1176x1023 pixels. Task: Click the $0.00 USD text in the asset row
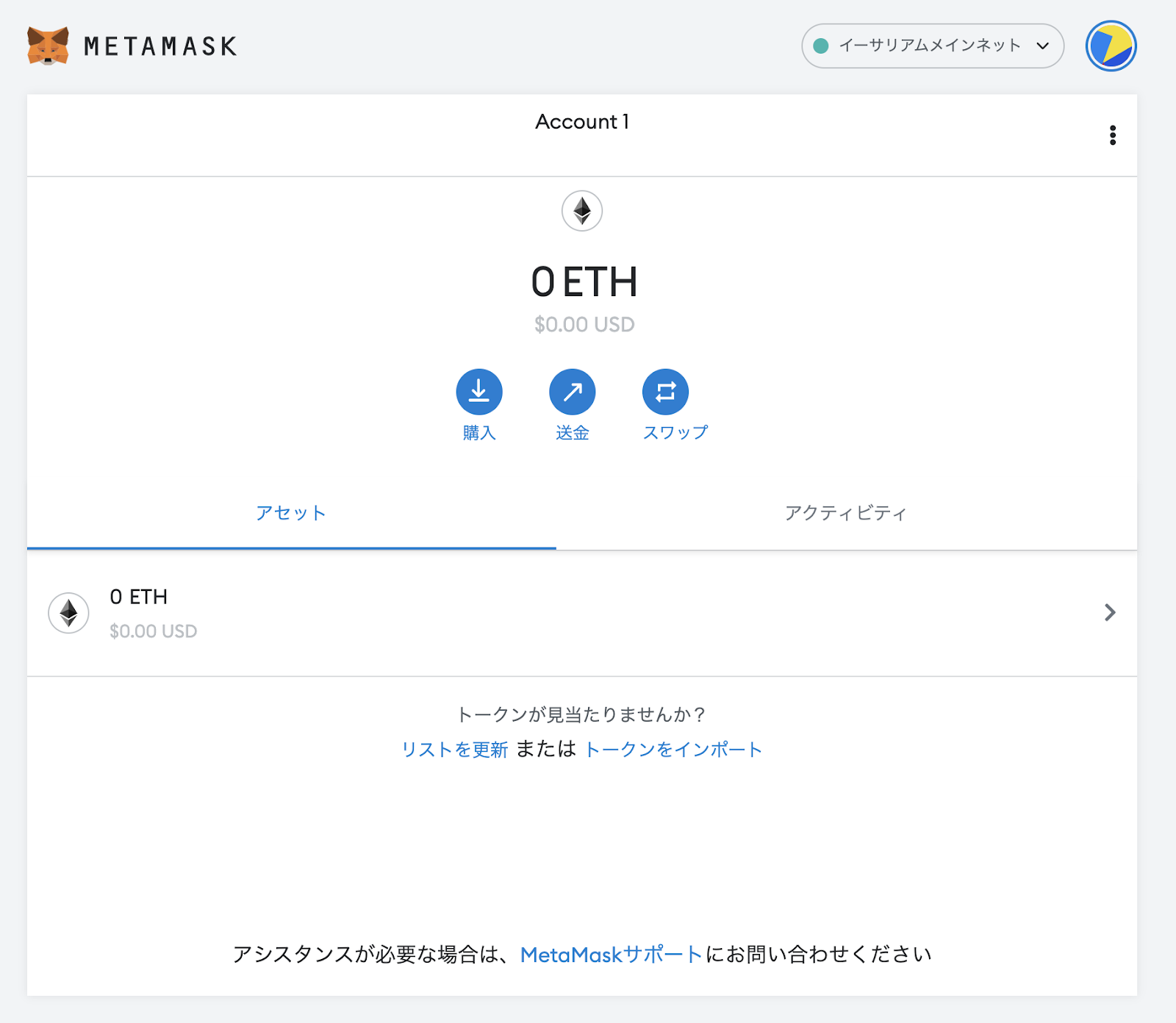pos(153,631)
